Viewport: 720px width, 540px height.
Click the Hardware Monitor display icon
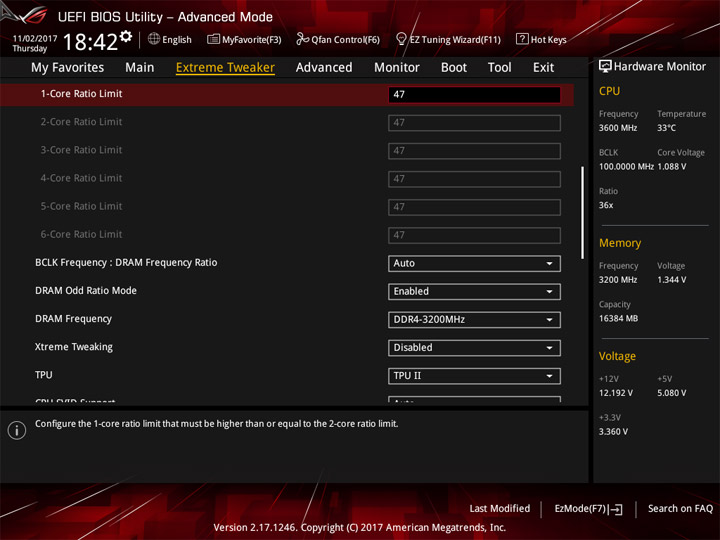click(605, 67)
